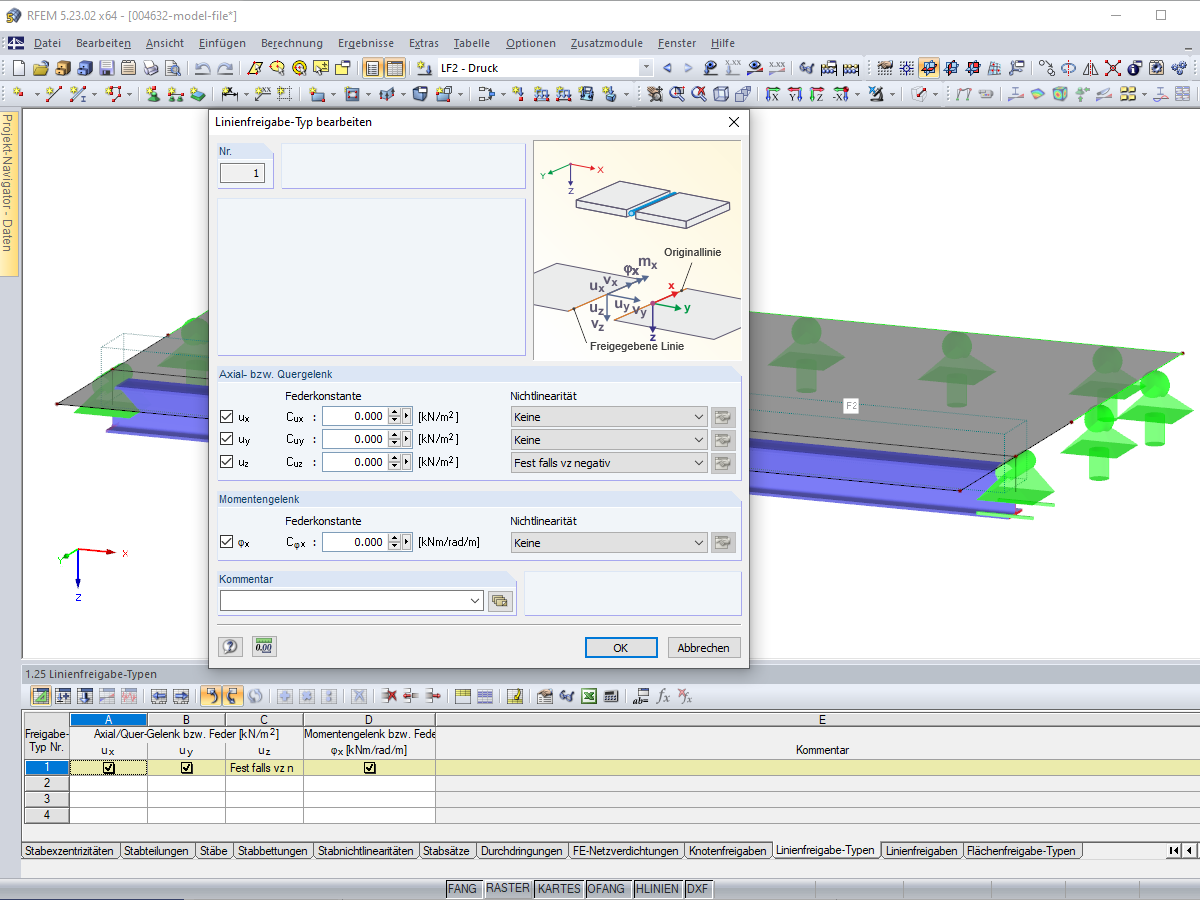
Task: Switch to the Knotenfreigaben tab
Action: 728,851
